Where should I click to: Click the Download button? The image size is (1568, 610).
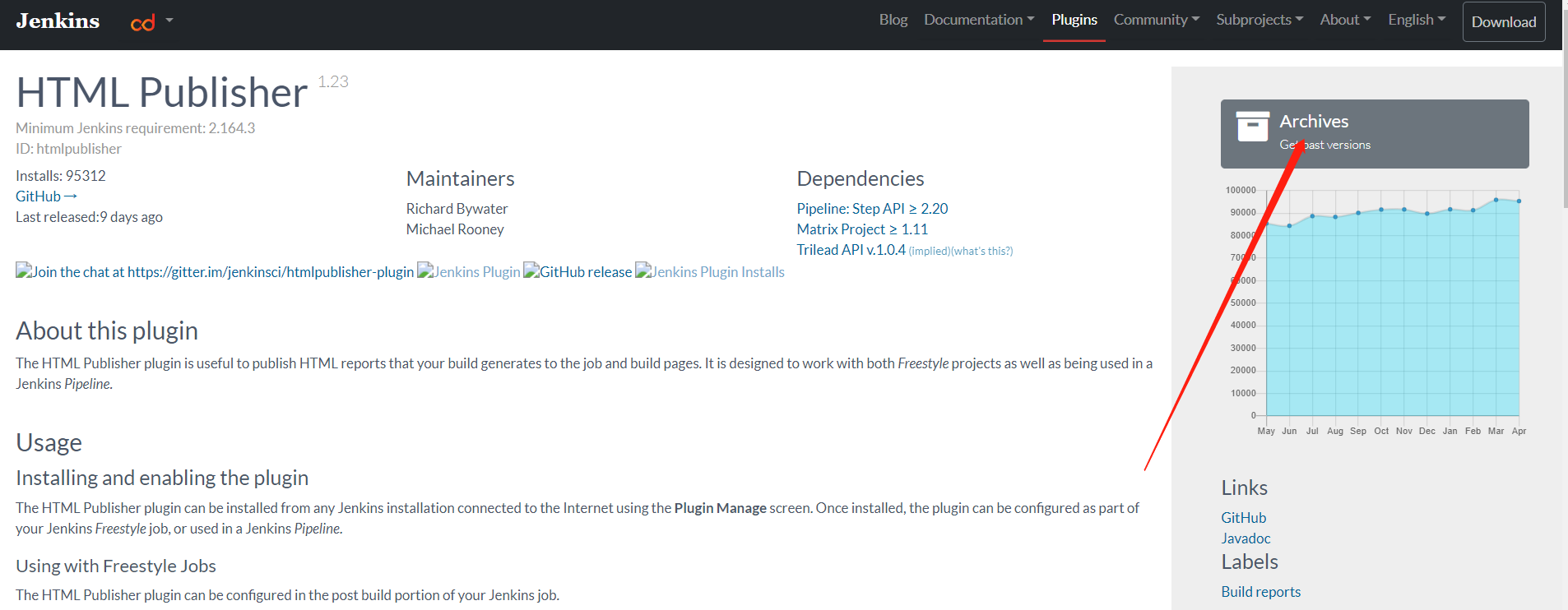click(1504, 22)
